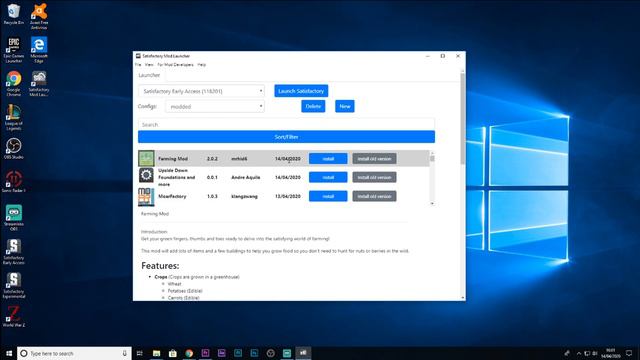Open the Satisfactory Early Access version dropdown
This screenshot has width=640, height=360.
201,91
